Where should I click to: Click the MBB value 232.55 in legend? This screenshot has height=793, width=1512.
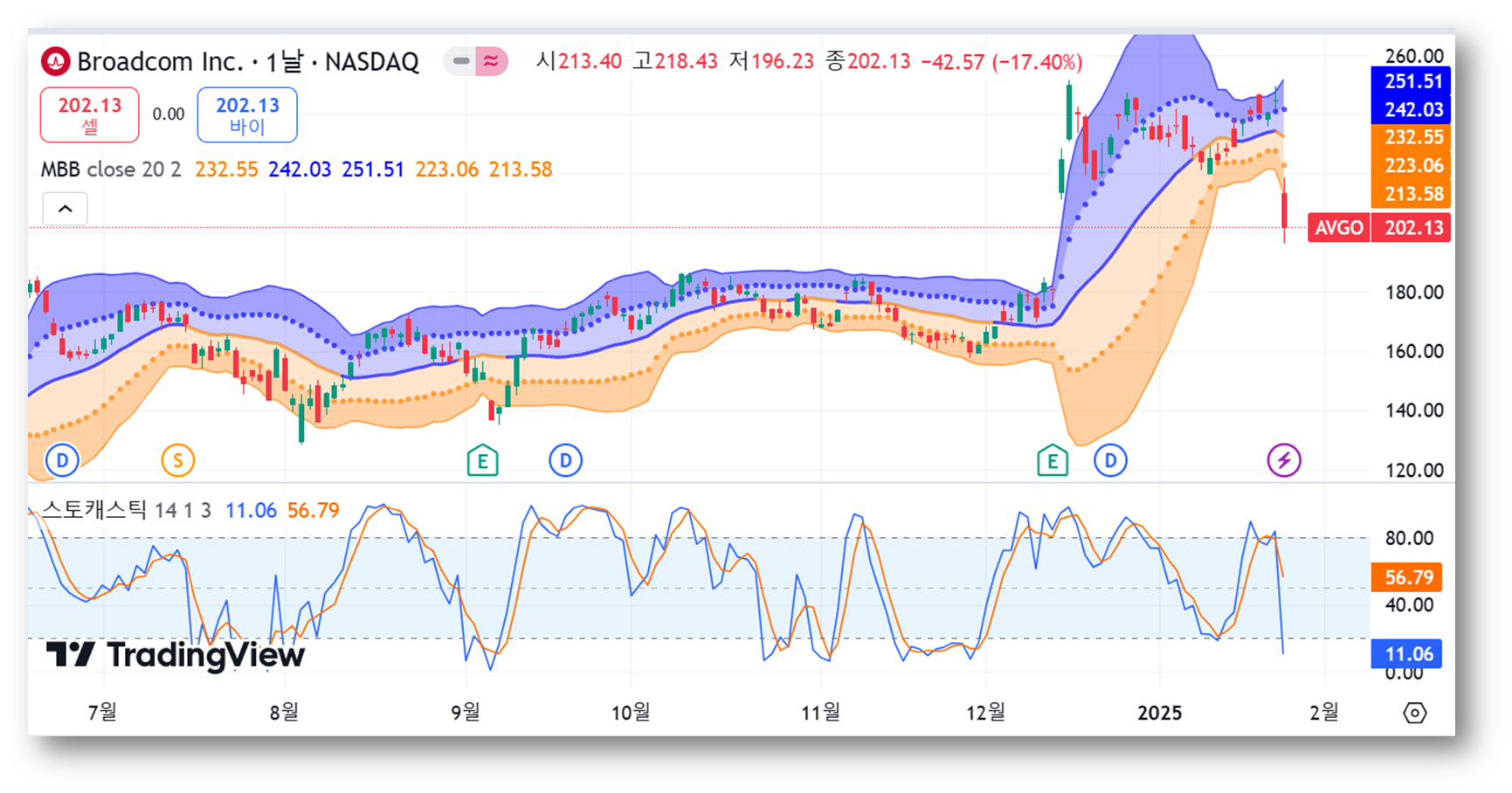tap(226, 169)
